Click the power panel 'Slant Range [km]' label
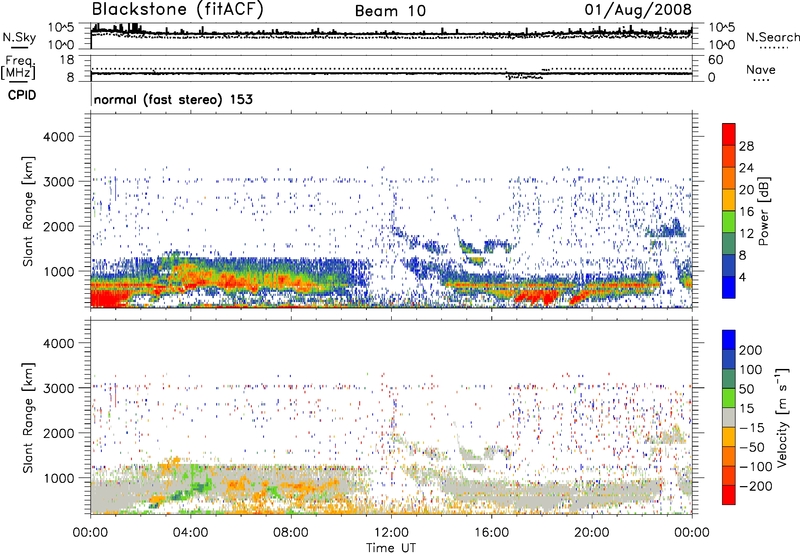Screen dimensions: 800x554 pyautogui.click(x=28, y=211)
